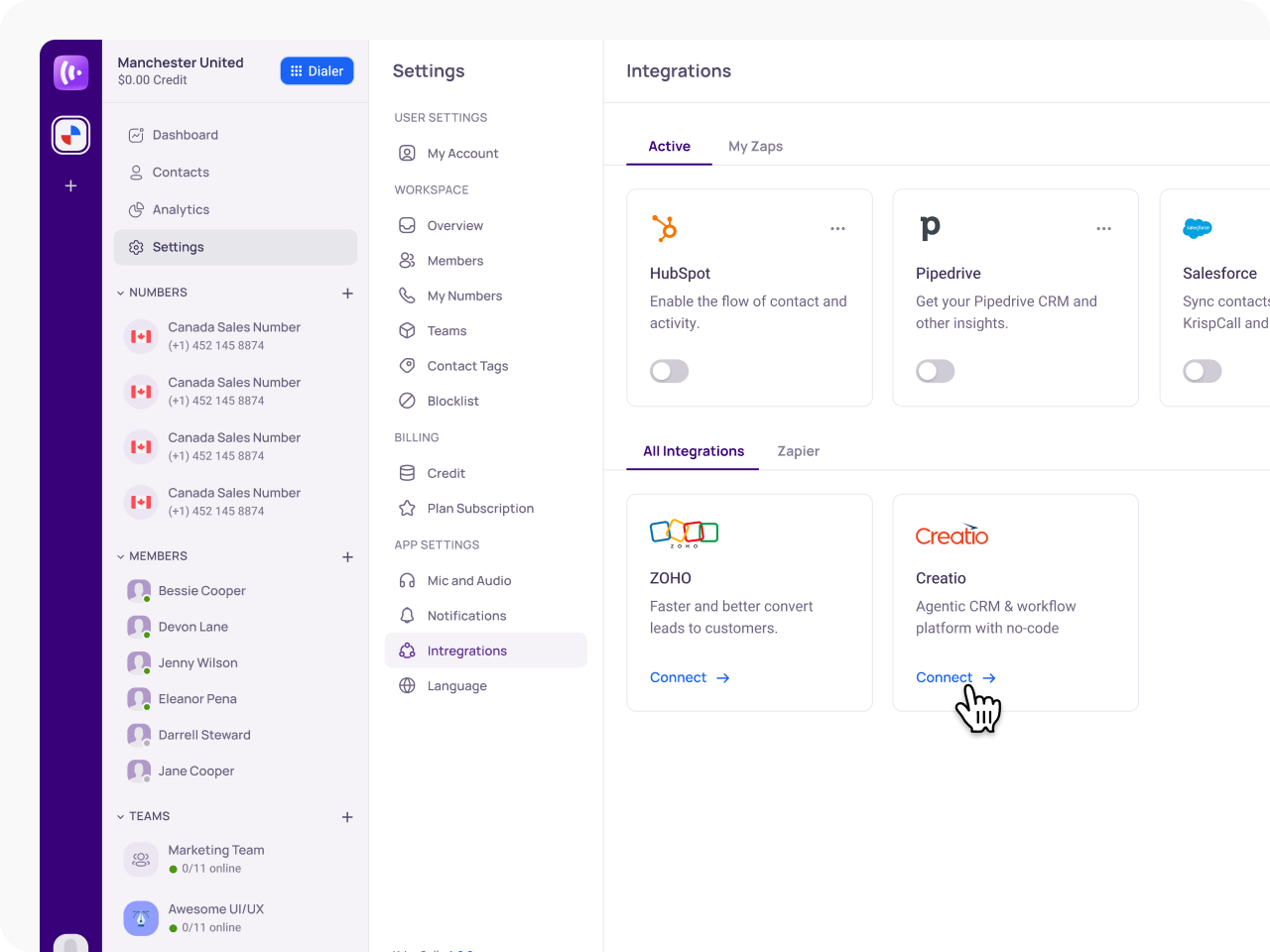The width and height of the screenshot is (1270, 952).
Task: Switch to the Active tab
Action: pos(670,147)
